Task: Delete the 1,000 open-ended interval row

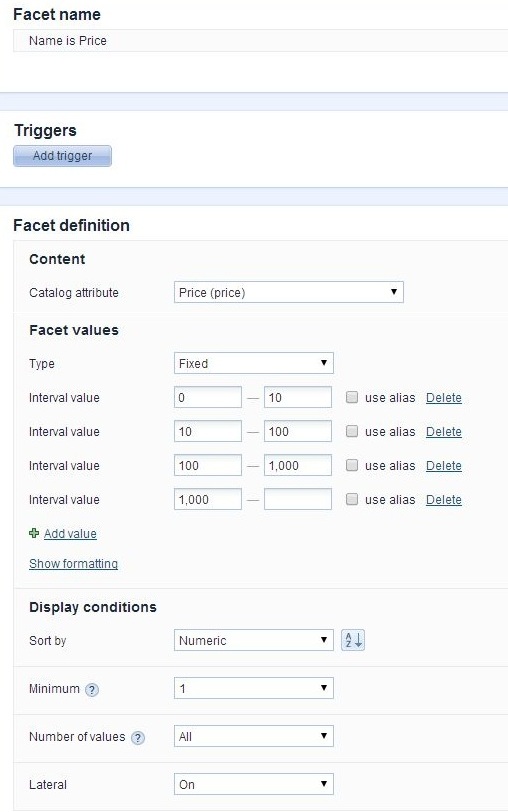Action: coord(444,500)
